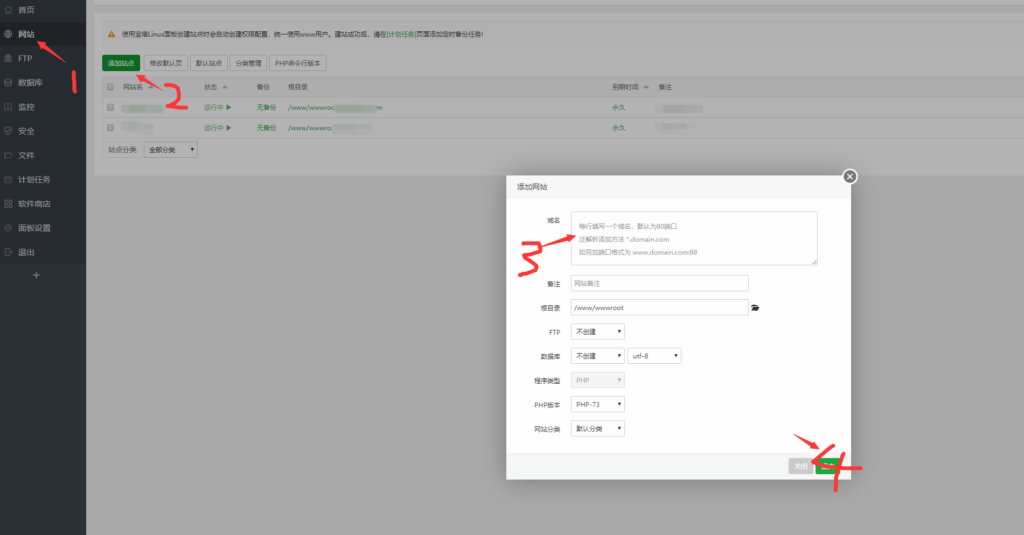Toggle the select-all checkbox in table header
Viewport: 1024px width, 535px height.
[x=110, y=87]
